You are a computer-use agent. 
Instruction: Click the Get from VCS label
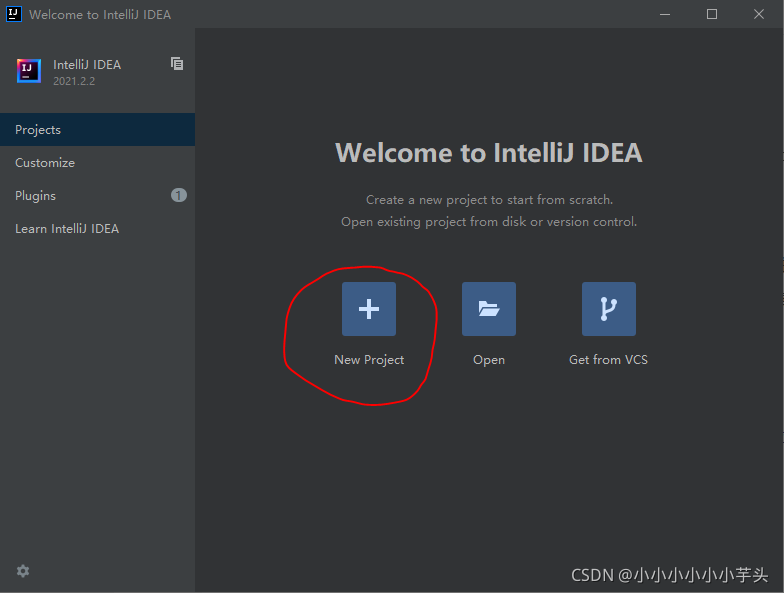[x=608, y=360]
